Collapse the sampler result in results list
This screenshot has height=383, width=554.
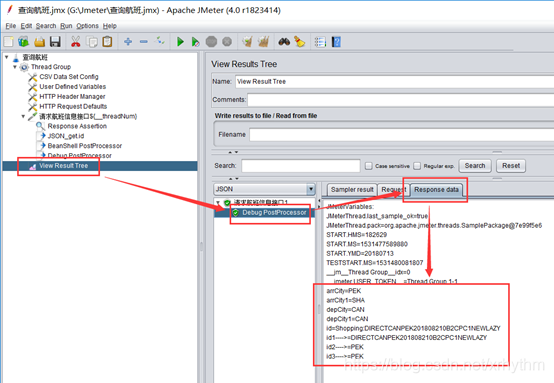click(x=218, y=202)
